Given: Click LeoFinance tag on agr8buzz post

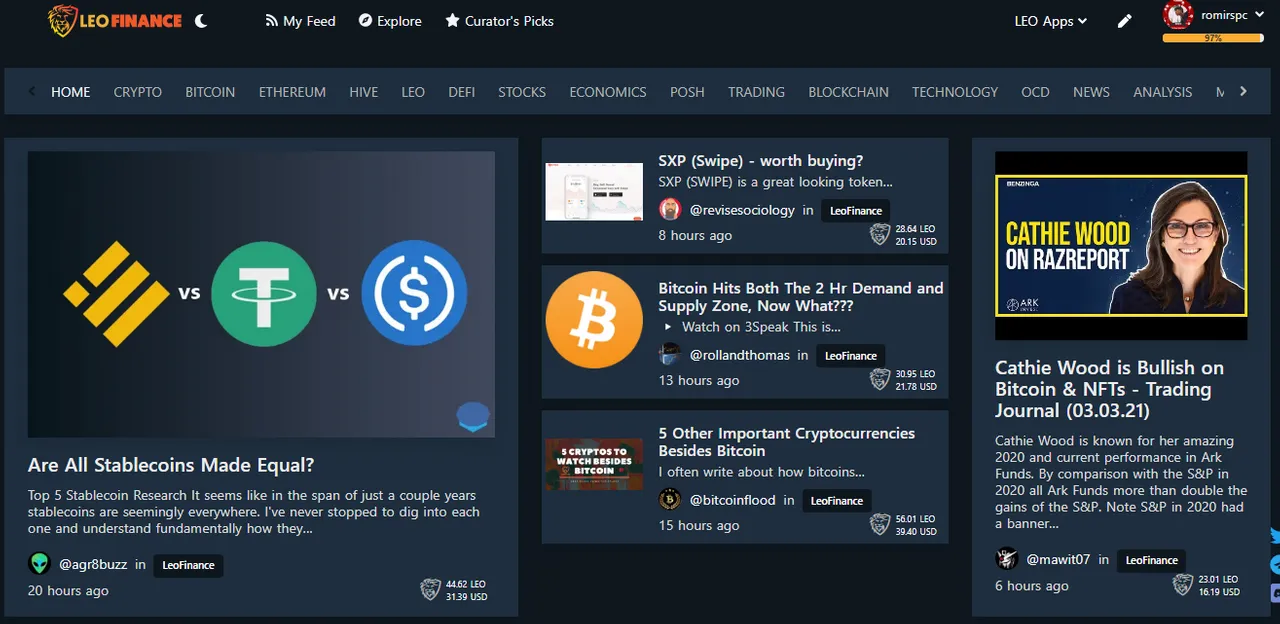Looking at the screenshot, I should 188,565.
